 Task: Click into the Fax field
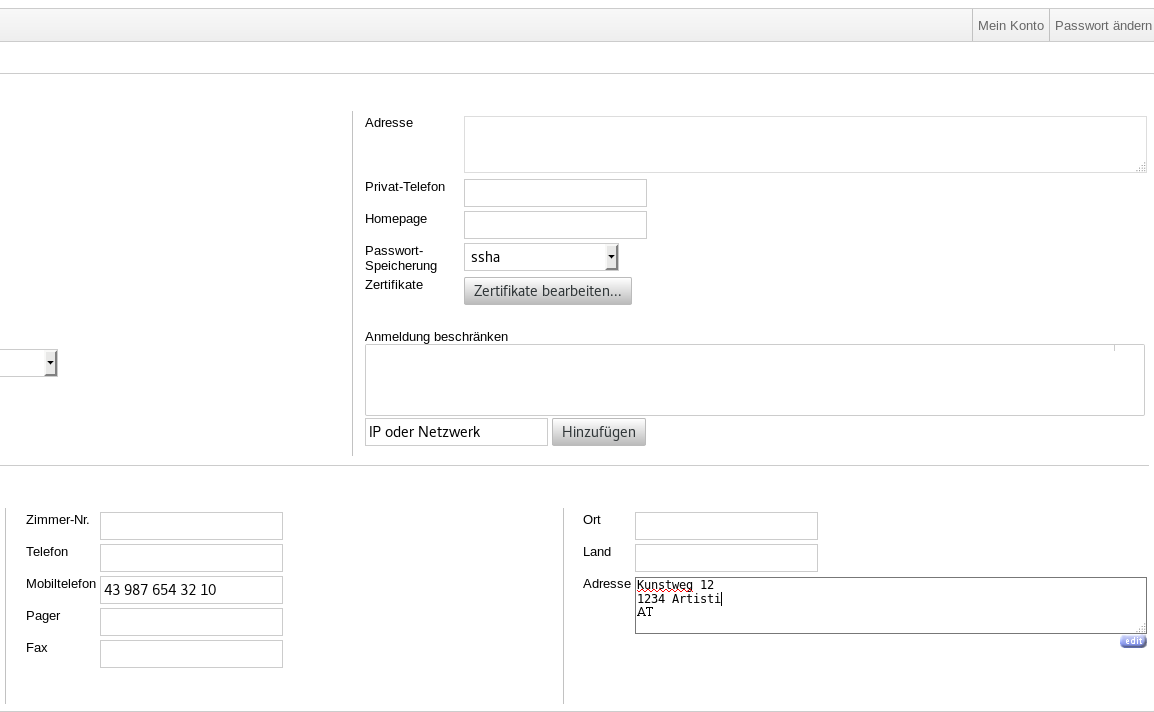tap(191, 654)
